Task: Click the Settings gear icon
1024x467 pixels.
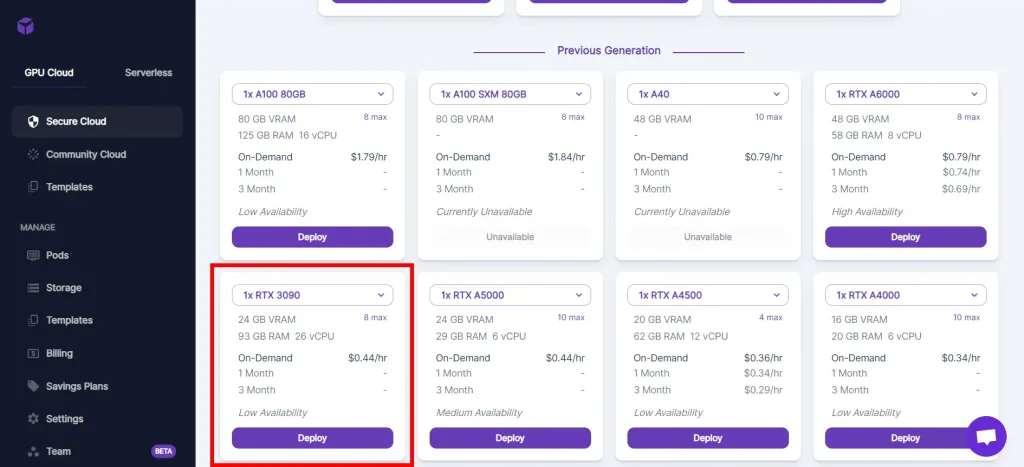Action: [33, 419]
